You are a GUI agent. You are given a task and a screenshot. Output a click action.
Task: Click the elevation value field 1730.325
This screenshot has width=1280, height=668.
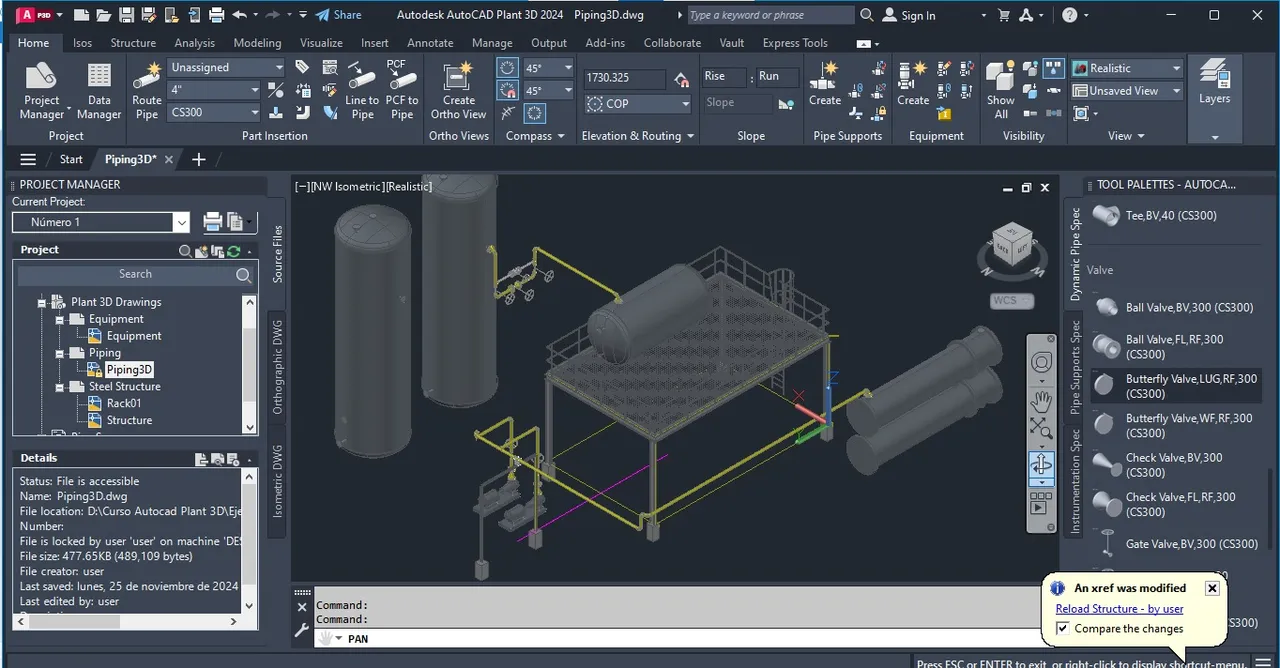624,78
